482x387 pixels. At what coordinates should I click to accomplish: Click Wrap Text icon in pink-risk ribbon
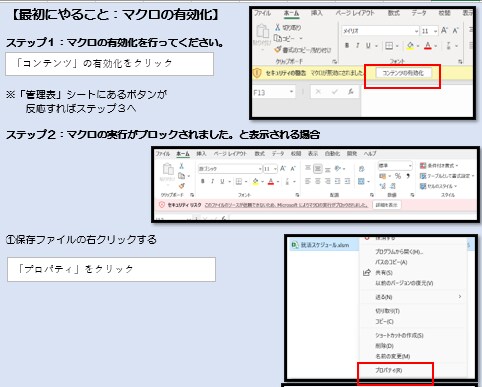pos(361,169)
